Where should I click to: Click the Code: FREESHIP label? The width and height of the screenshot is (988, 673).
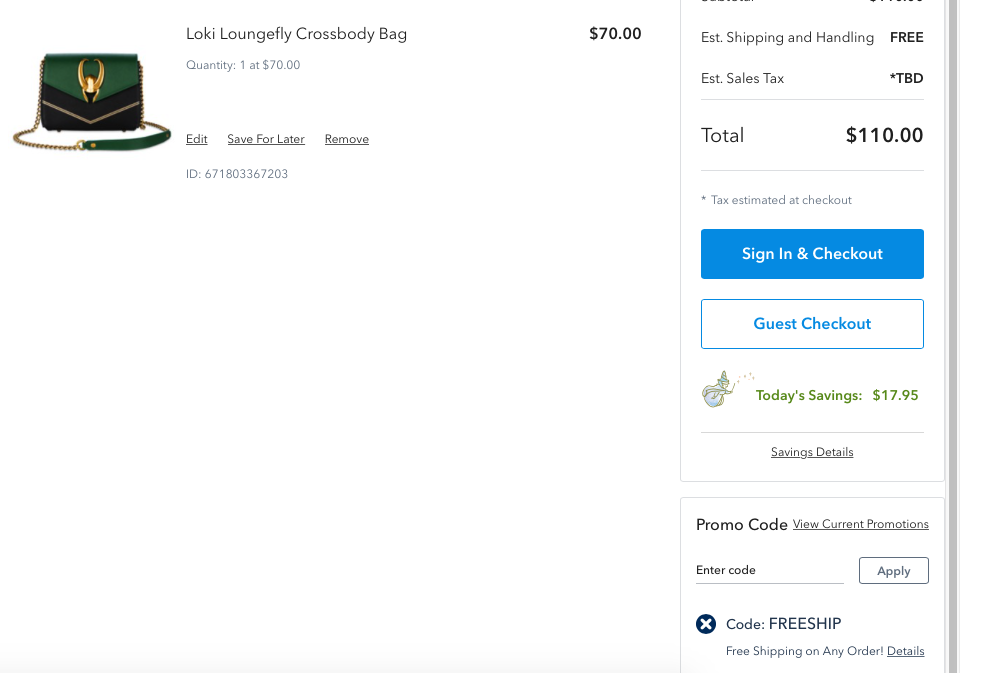click(783, 624)
